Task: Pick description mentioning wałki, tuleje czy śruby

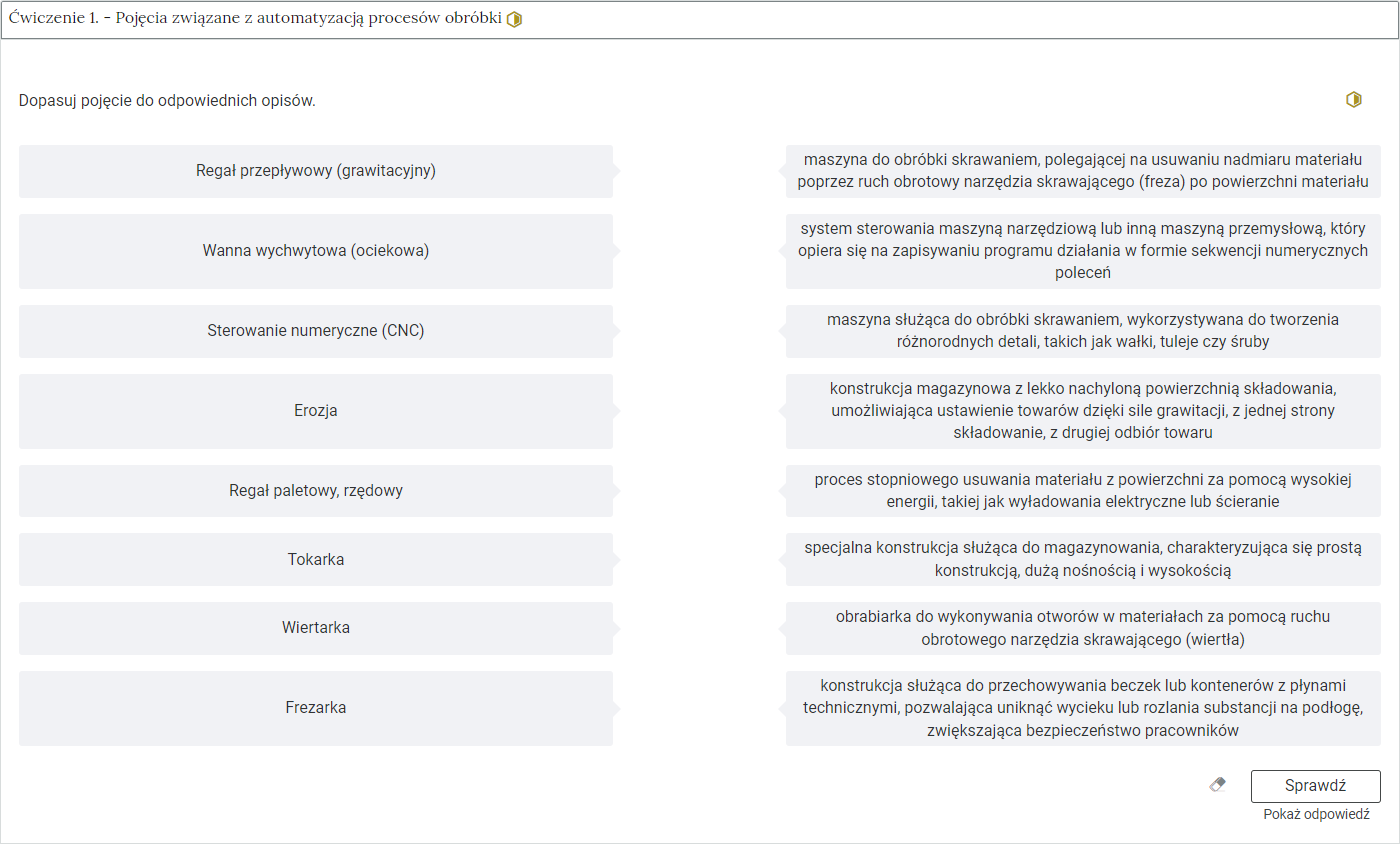Action: coord(1082,331)
